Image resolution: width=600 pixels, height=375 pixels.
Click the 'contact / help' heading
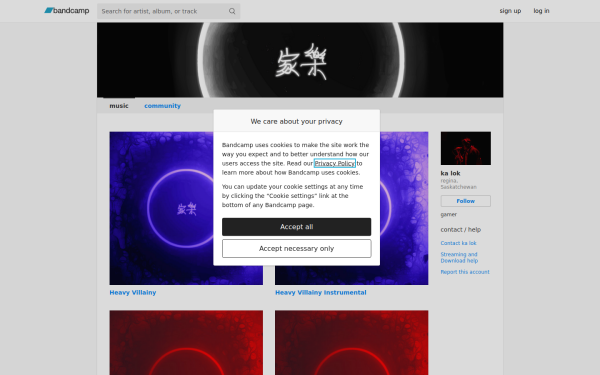point(461,230)
